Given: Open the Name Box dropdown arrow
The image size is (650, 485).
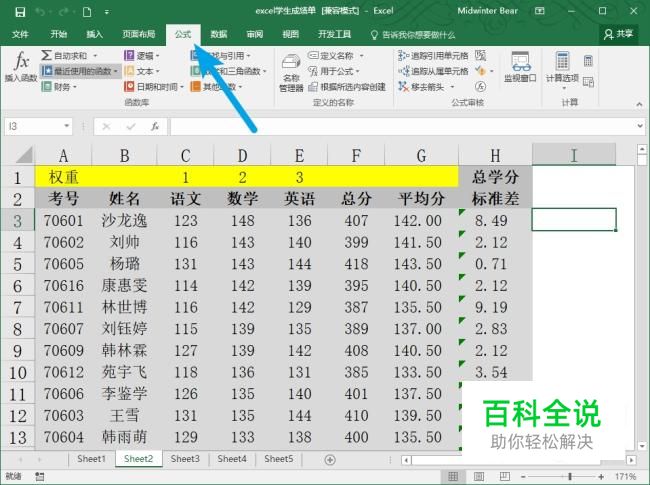Looking at the screenshot, I should point(66,126).
